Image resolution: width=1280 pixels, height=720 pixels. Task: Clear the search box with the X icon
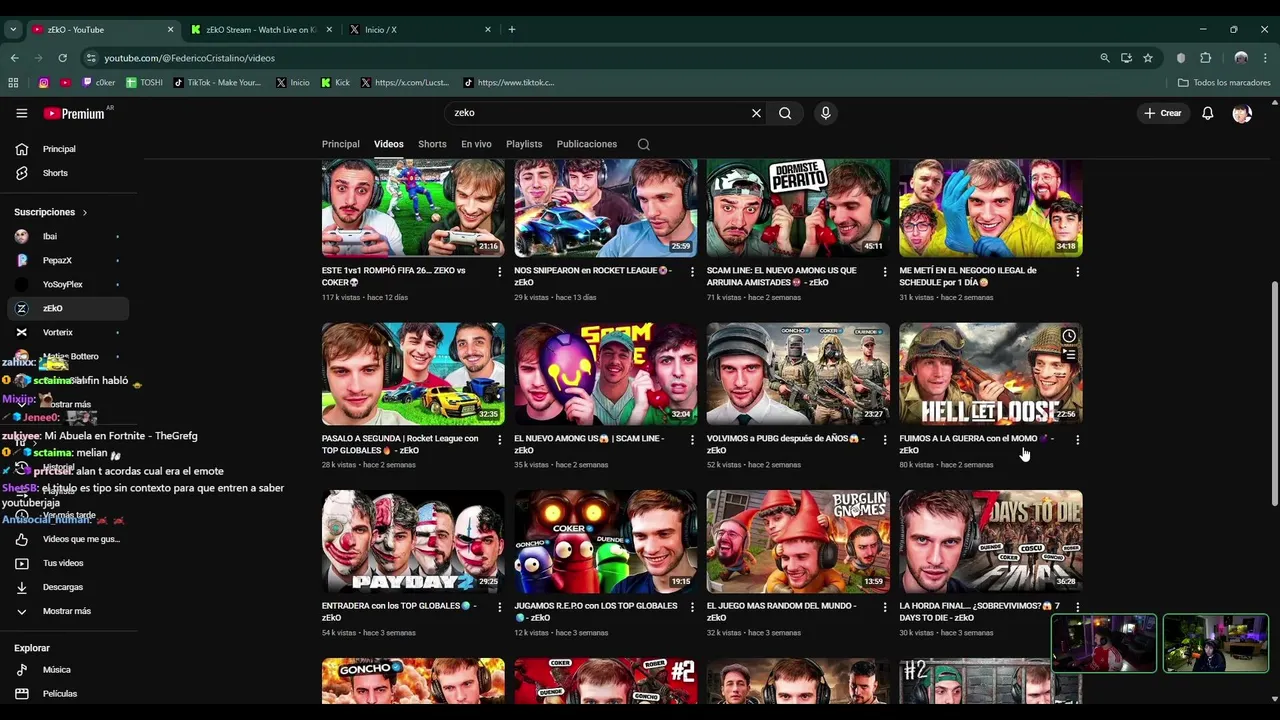[756, 113]
